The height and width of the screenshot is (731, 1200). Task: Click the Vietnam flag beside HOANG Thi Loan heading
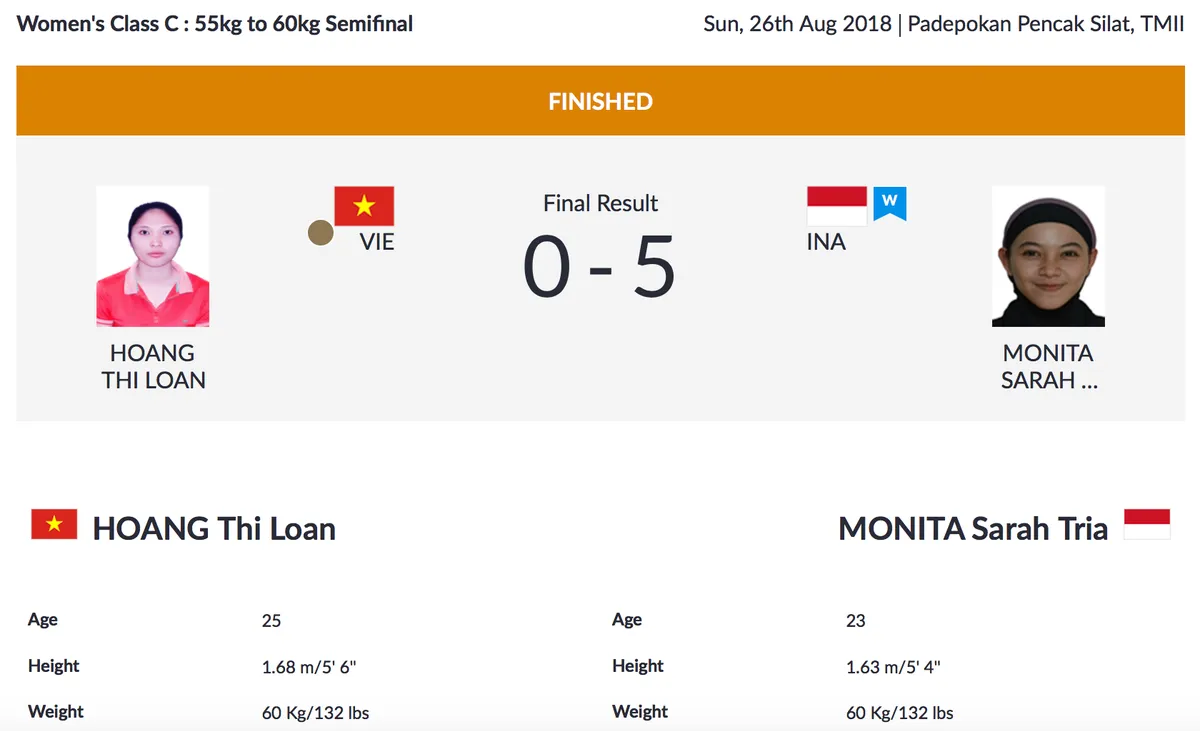point(54,524)
